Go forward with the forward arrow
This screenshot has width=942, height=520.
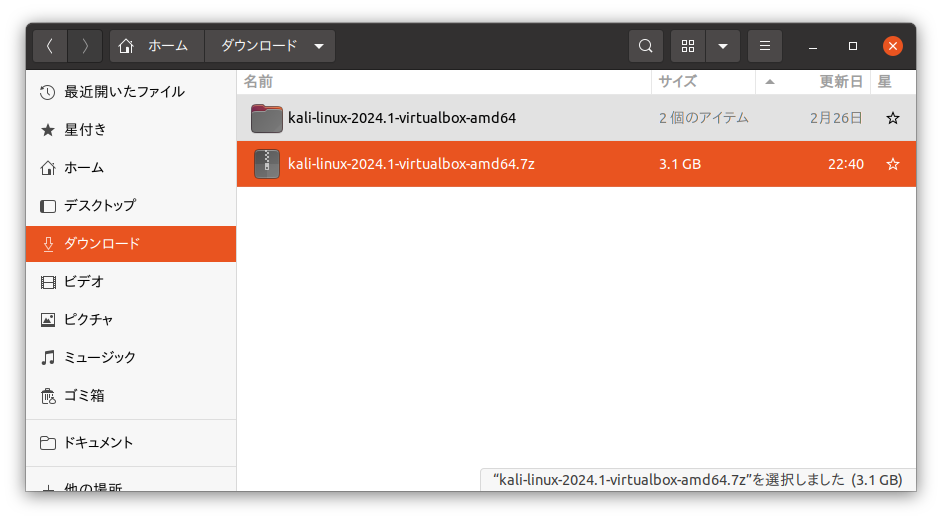click(85, 46)
